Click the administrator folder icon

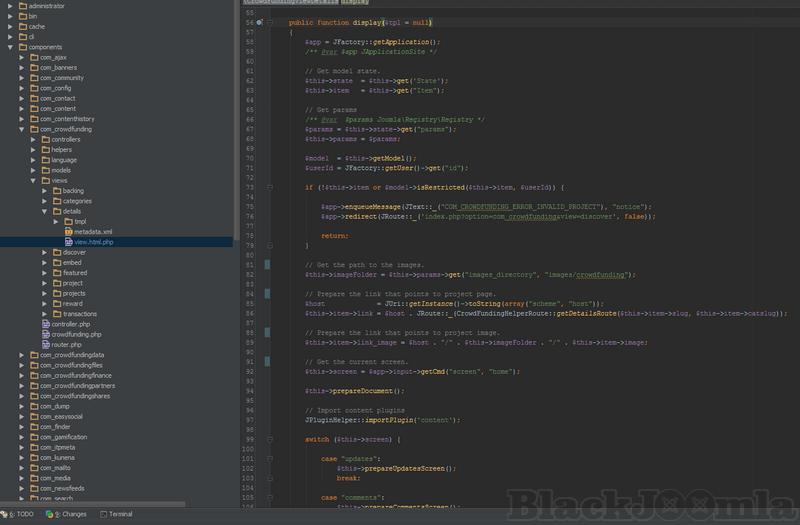pos(21,6)
